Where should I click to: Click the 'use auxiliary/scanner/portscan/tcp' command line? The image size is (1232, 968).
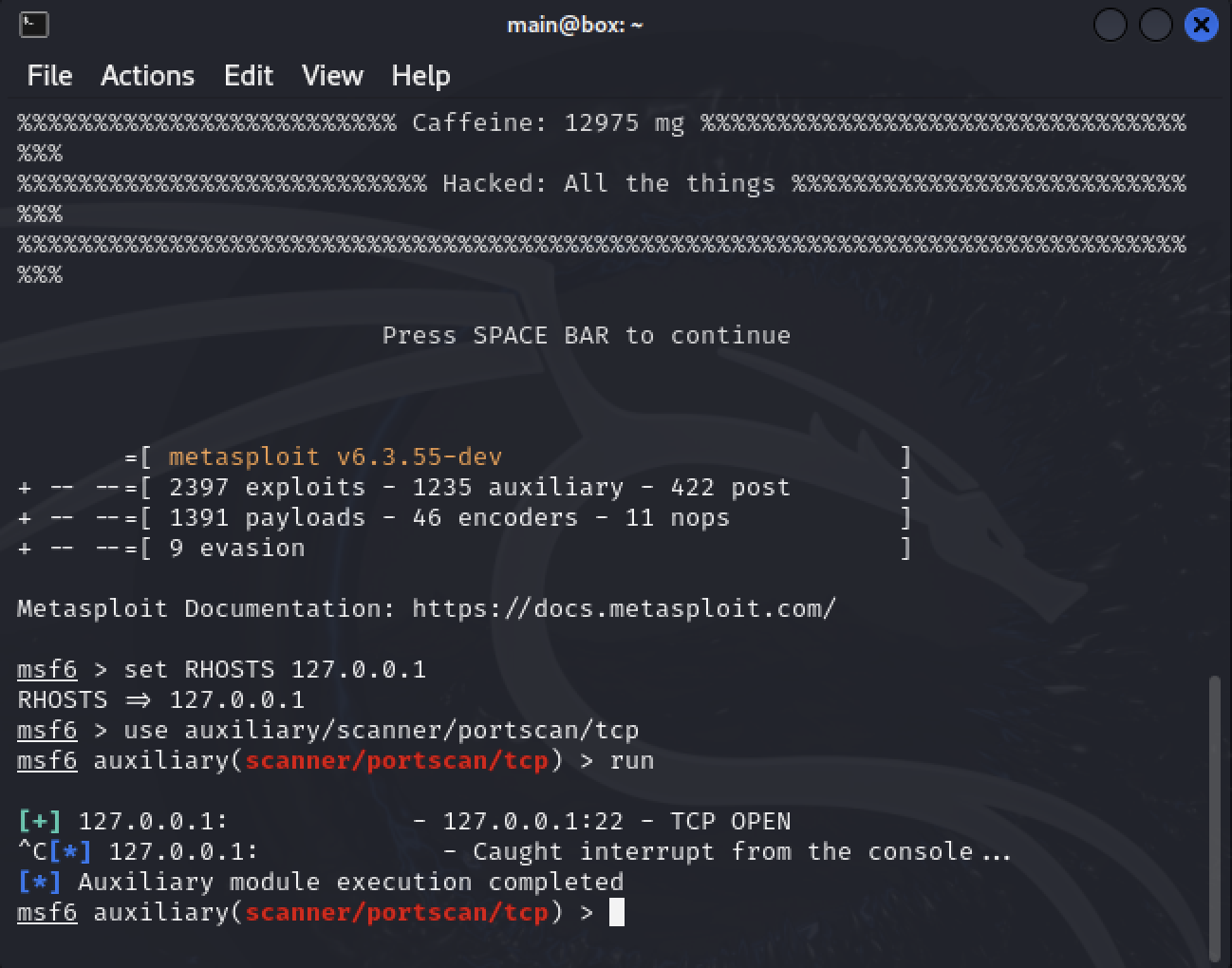[381, 730]
